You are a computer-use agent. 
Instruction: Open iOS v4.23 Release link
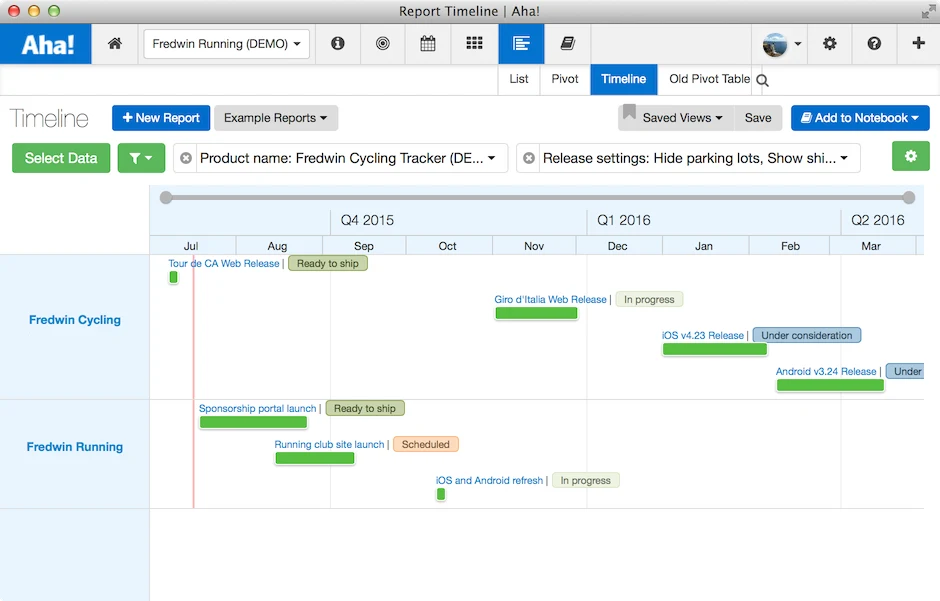tap(703, 336)
